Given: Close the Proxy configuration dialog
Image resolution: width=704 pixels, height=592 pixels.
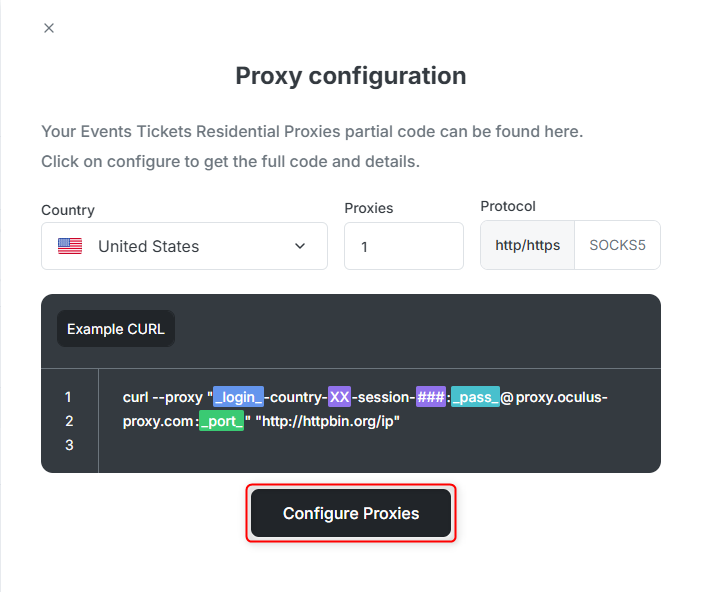Looking at the screenshot, I should (x=49, y=28).
